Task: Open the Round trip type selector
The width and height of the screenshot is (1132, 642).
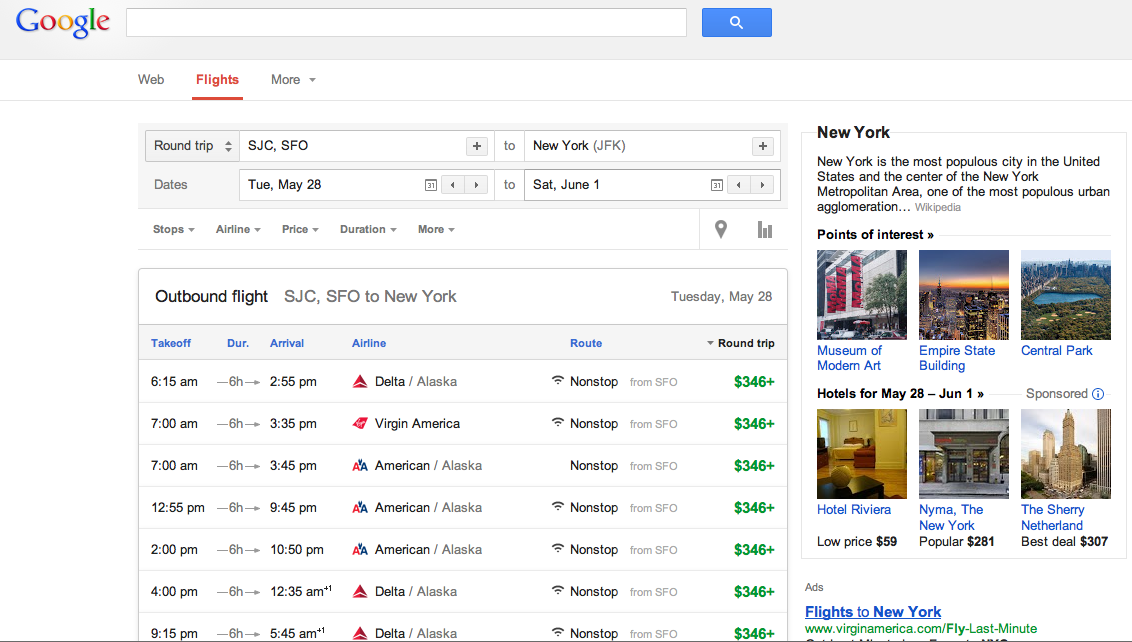Action: [x=192, y=146]
